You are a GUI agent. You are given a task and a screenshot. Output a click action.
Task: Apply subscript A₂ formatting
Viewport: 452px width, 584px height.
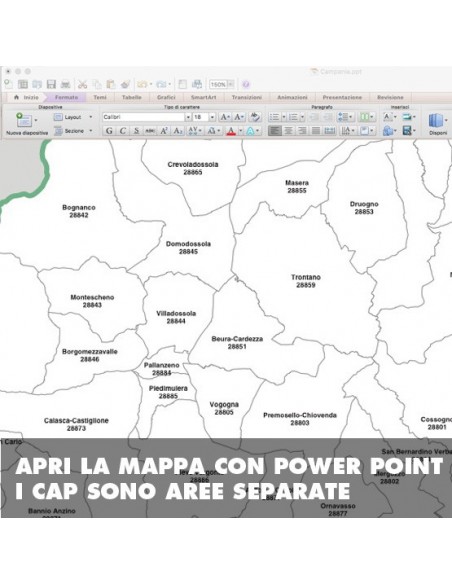click(x=178, y=131)
